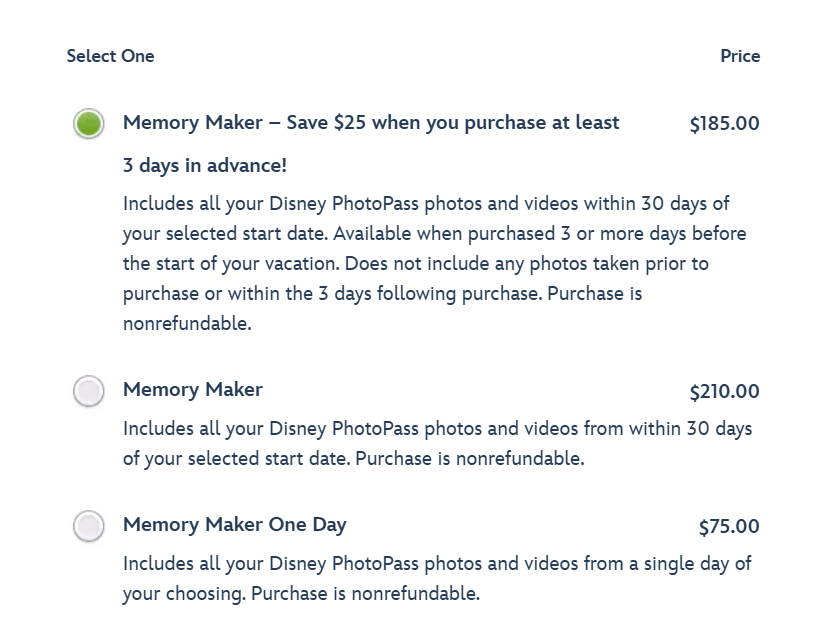Click the "Price" column header

[740, 56]
